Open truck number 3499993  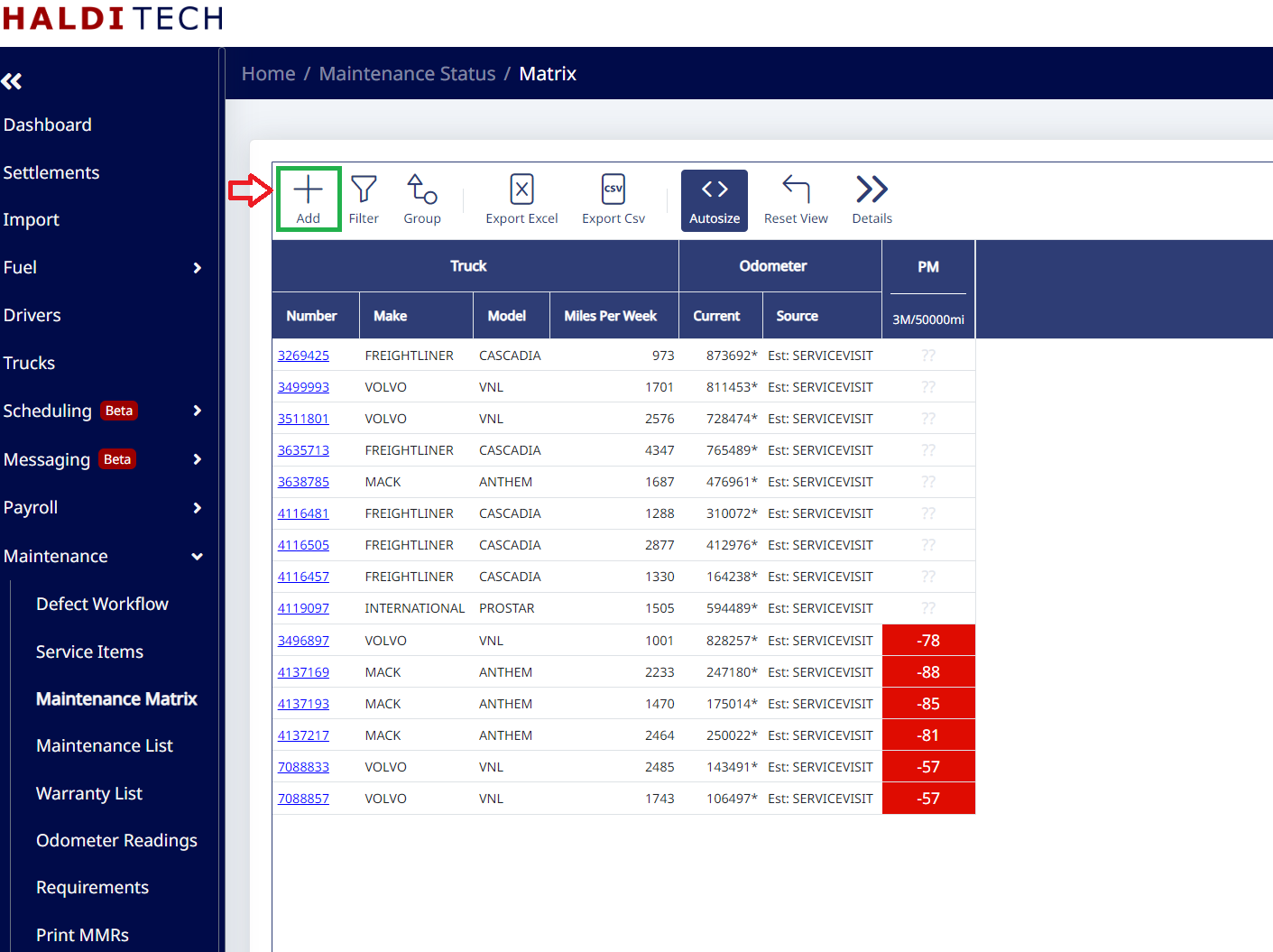click(x=303, y=387)
